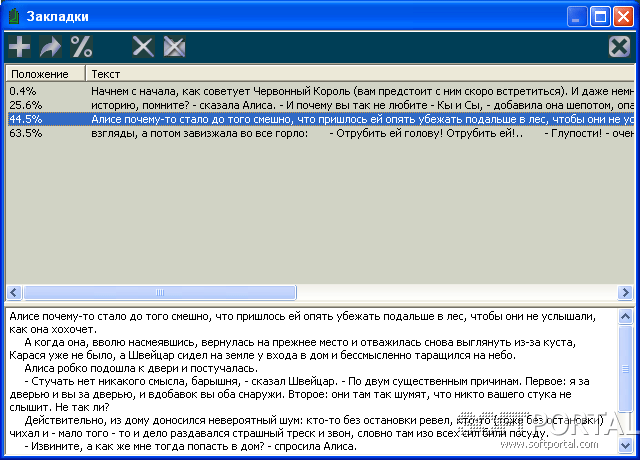640x460 pixels.
Task: Select bookmark position 0.4%
Action: pyautogui.click(x=23, y=91)
